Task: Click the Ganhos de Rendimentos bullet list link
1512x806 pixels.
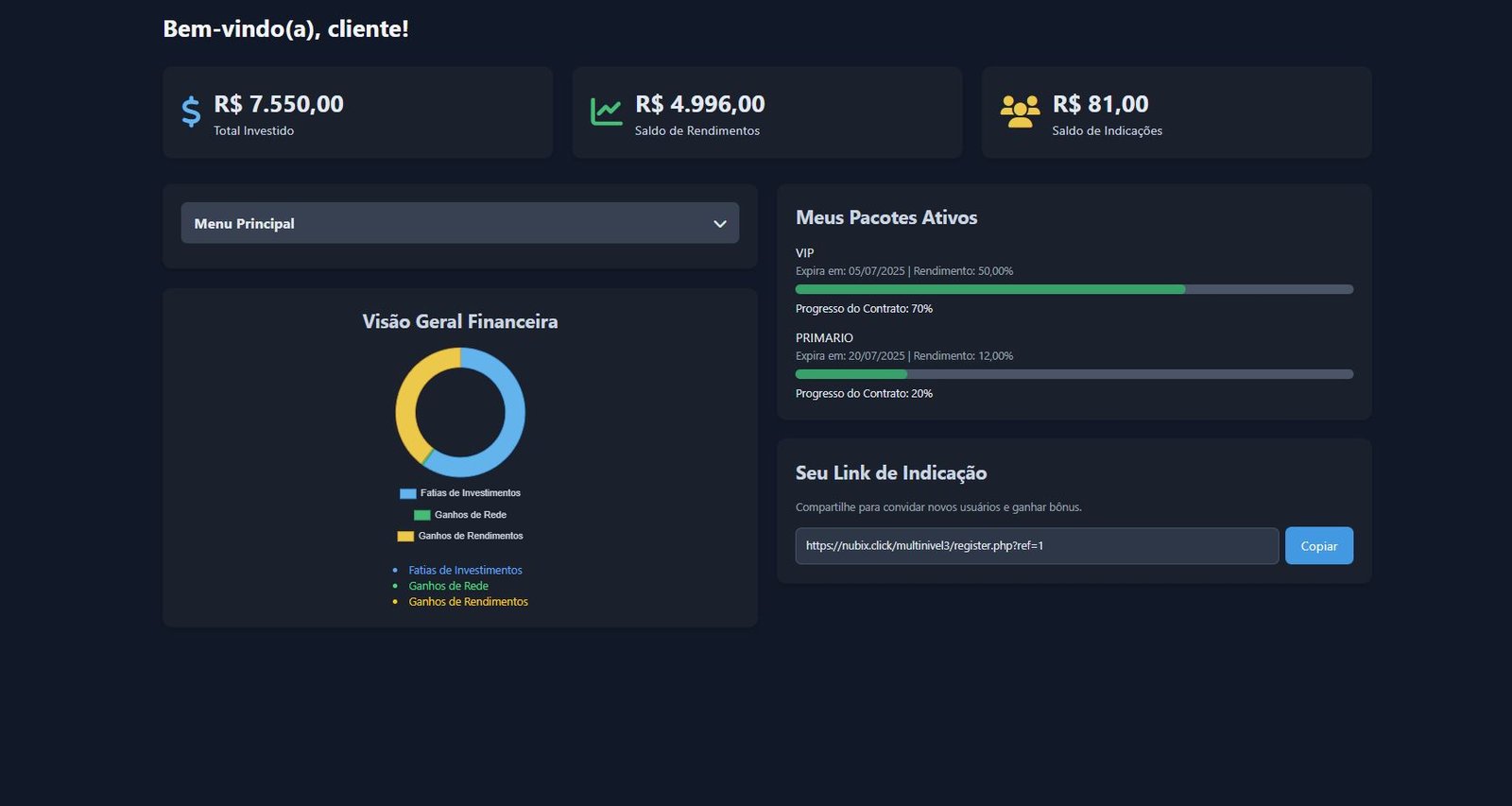Action: pos(468,602)
